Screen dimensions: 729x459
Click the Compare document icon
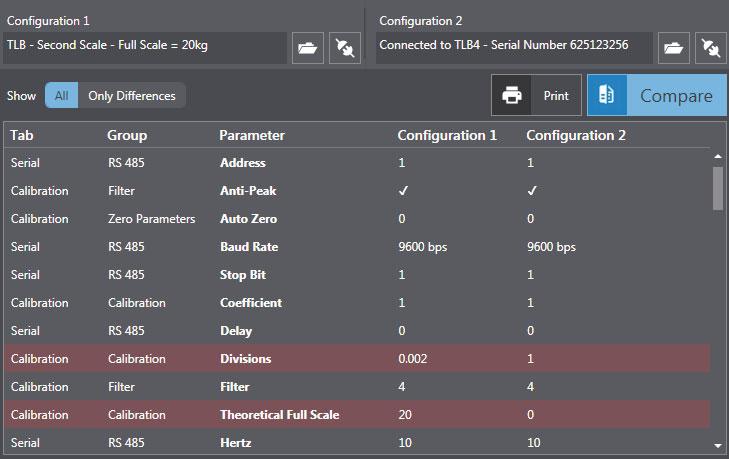click(606, 96)
